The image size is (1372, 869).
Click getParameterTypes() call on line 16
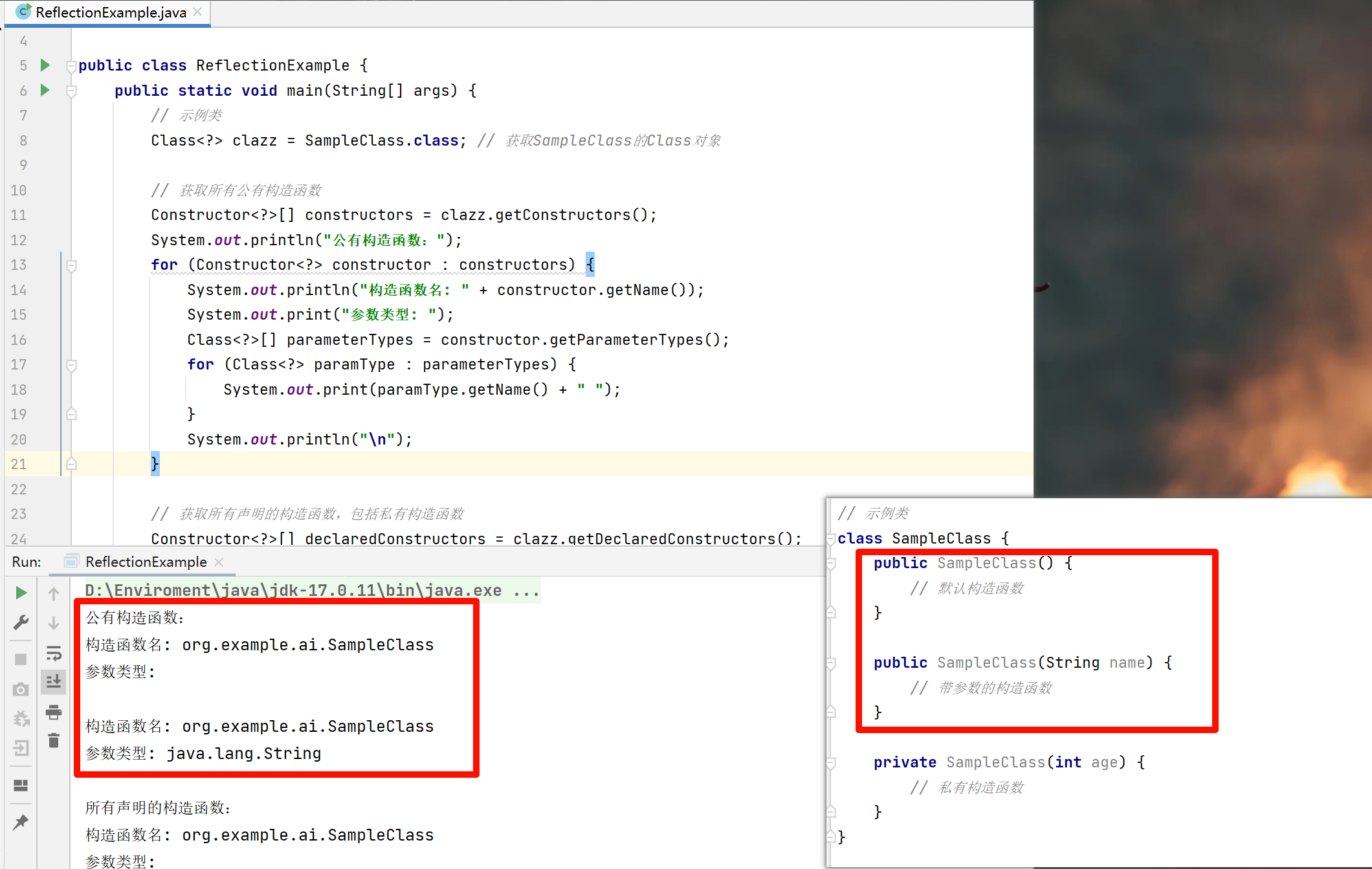point(636,340)
